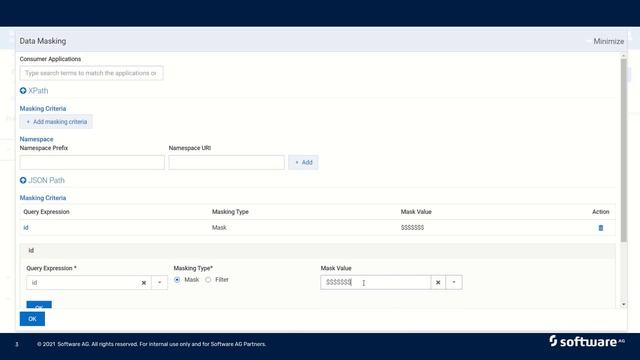Expand the JSON Path section plus icon
Viewport: 640px width, 360px height.
23,180
